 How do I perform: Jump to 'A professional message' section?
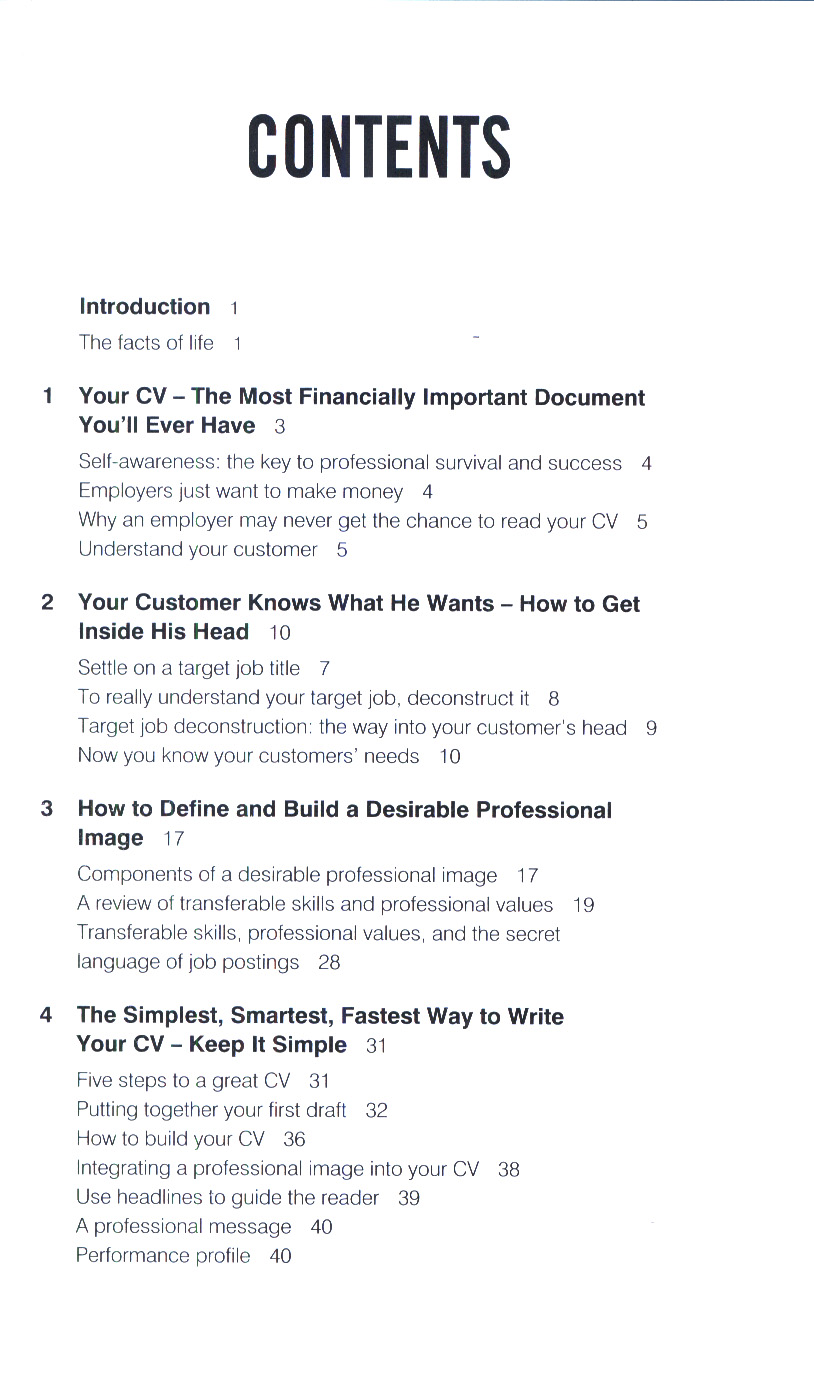click(184, 1227)
